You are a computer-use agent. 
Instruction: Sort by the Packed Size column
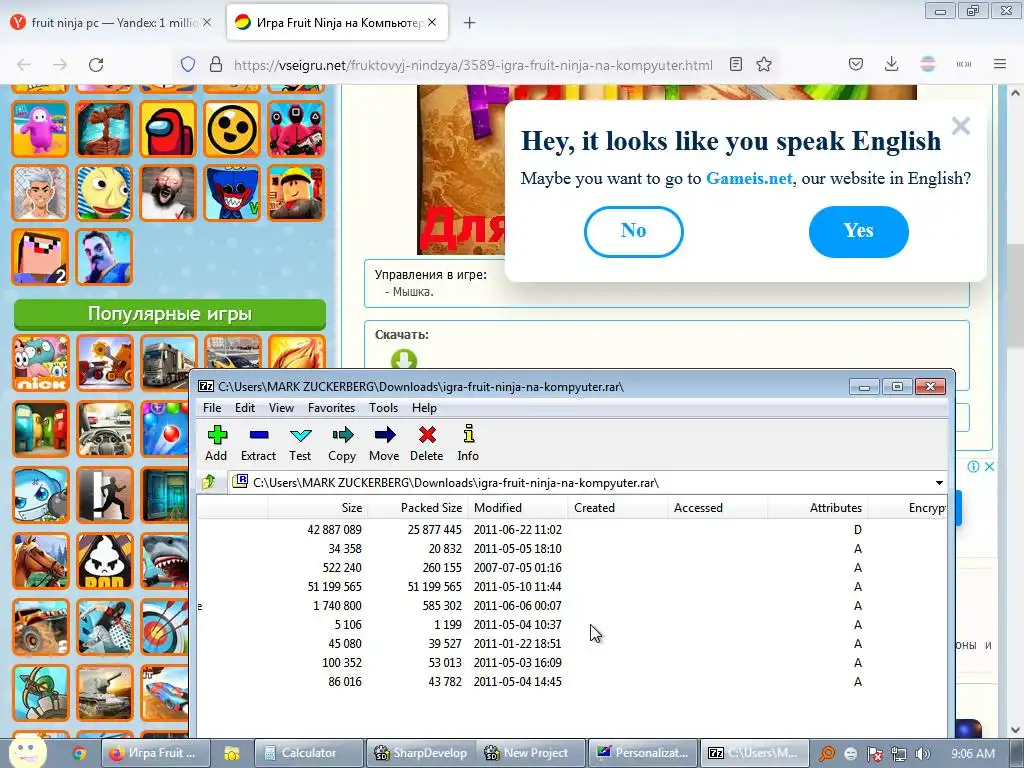pos(417,507)
